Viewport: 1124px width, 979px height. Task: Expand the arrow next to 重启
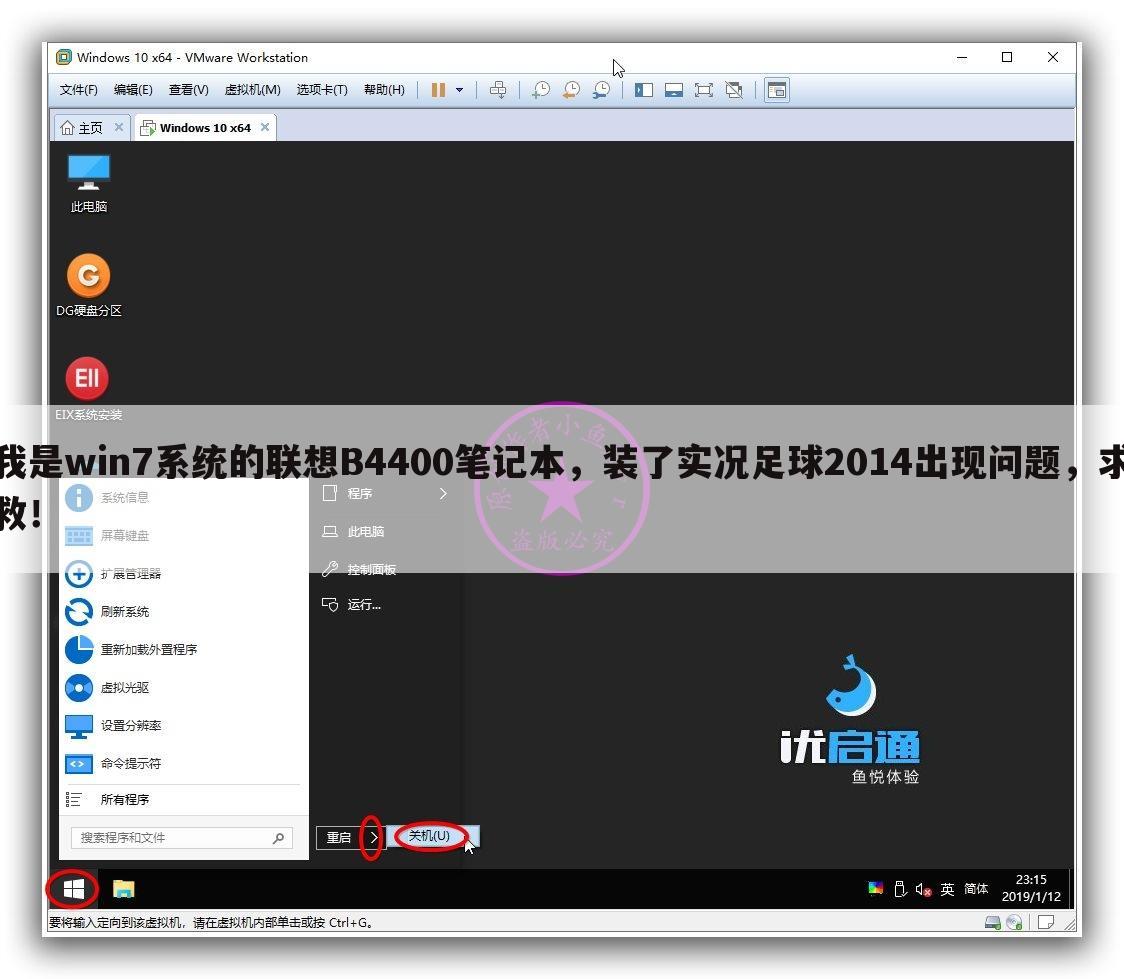click(373, 837)
